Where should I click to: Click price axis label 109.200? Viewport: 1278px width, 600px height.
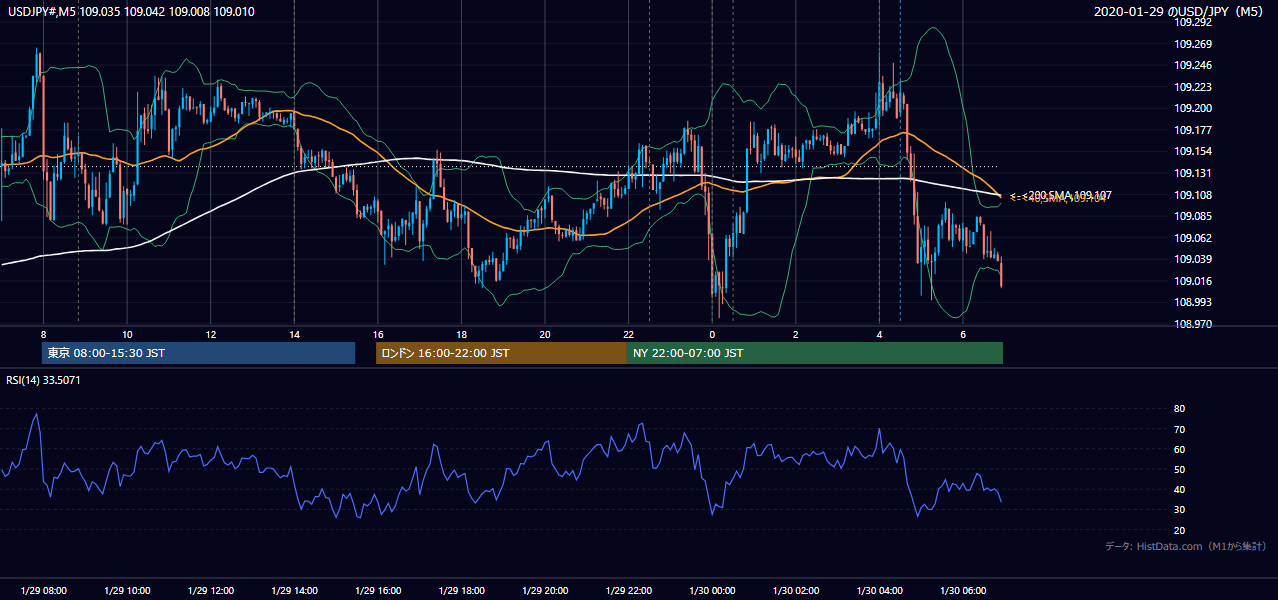click(x=1193, y=108)
